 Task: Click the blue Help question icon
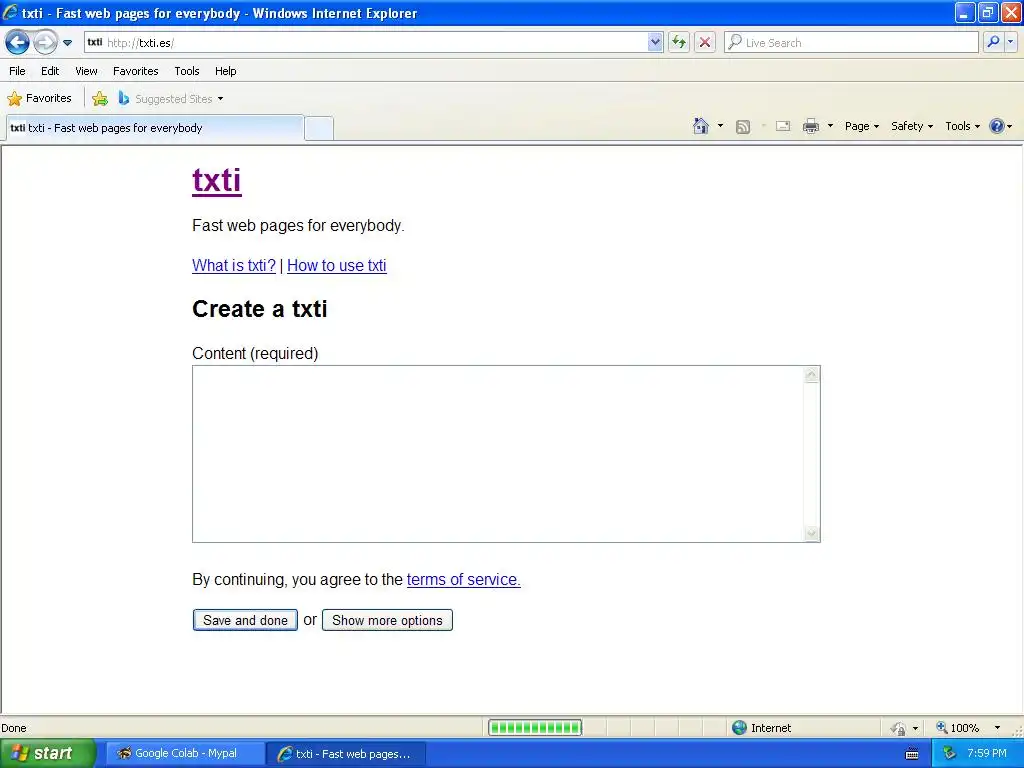coord(997,126)
